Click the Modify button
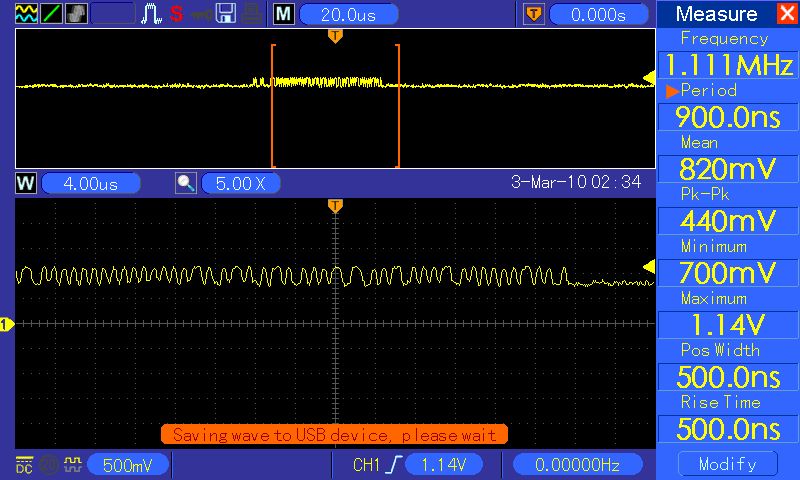Viewport: 800px width, 480px height. click(x=728, y=464)
